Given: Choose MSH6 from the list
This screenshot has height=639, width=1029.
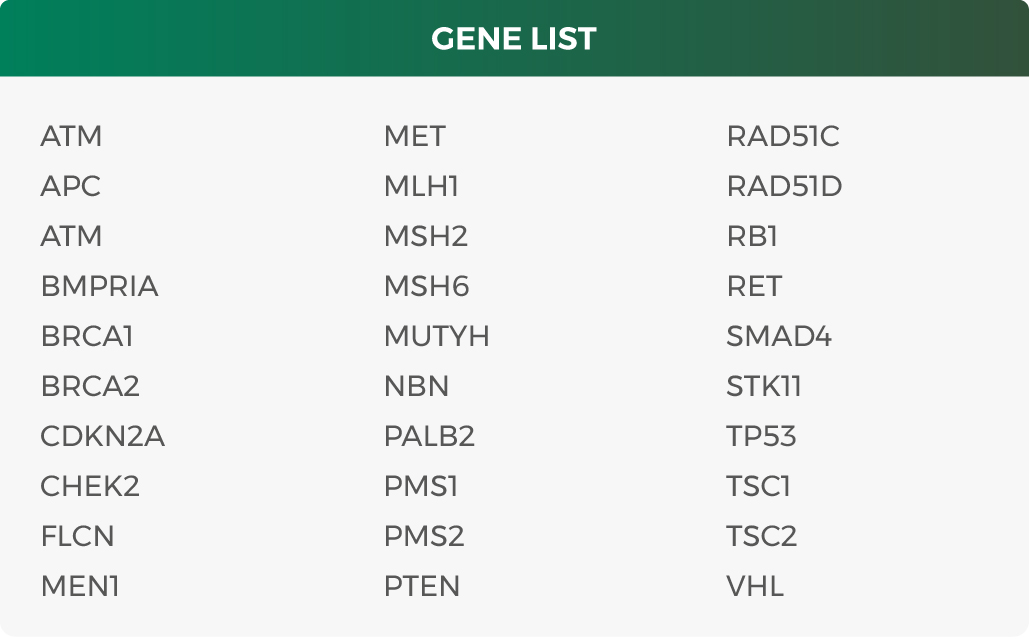Looking at the screenshot, I should pyautogui.click(x=427, y=286).
